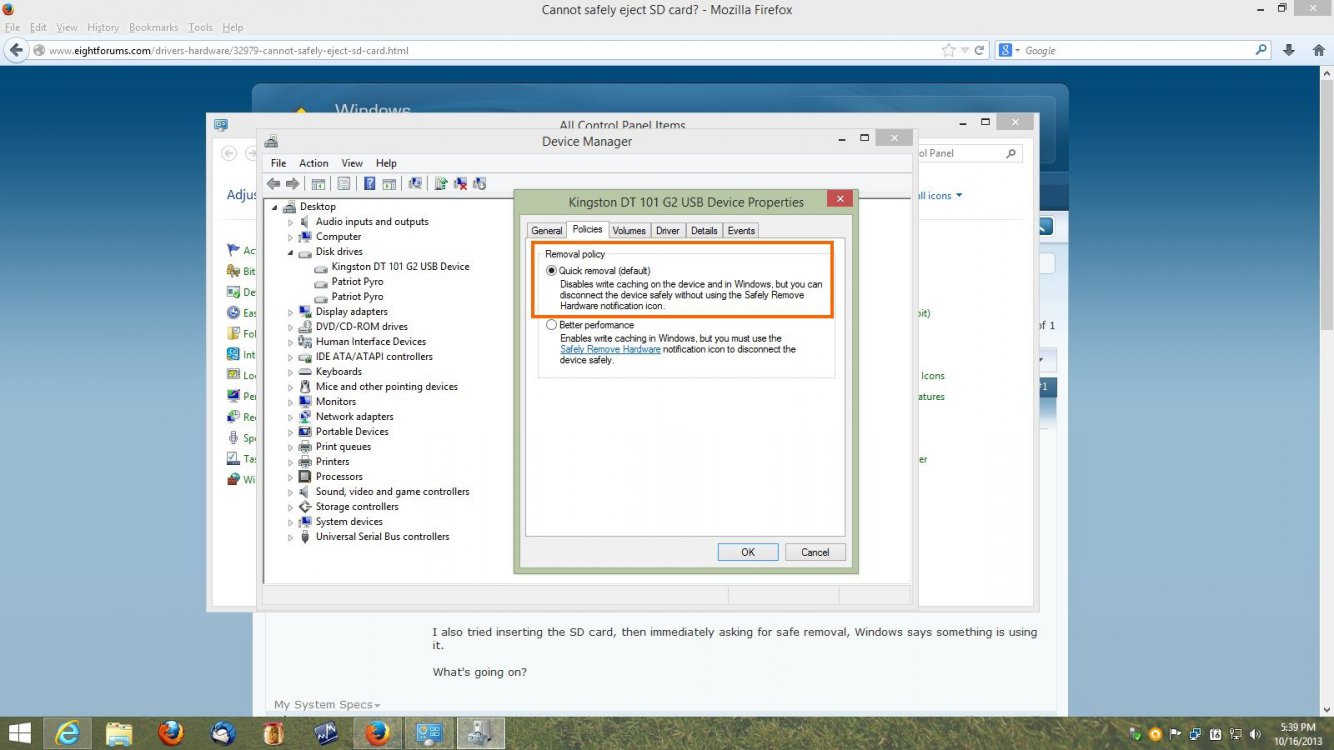Click the Google search box in Firefox
Screen dimensions: 1334x750
[1134, 50]
